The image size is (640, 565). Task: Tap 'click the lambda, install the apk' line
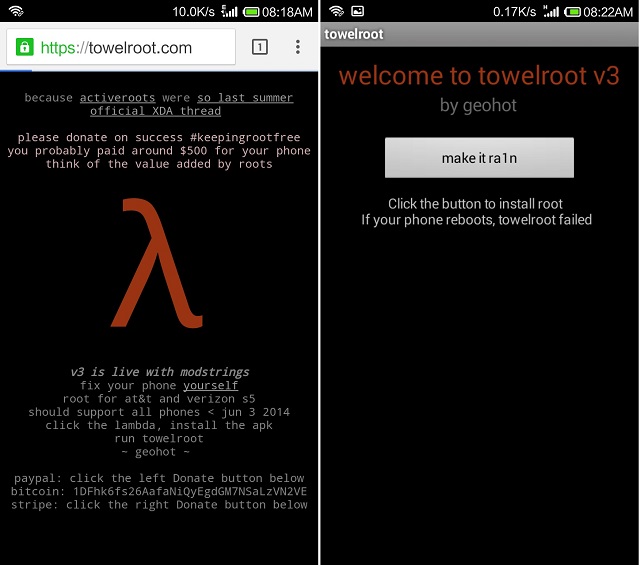click(159, 425)
